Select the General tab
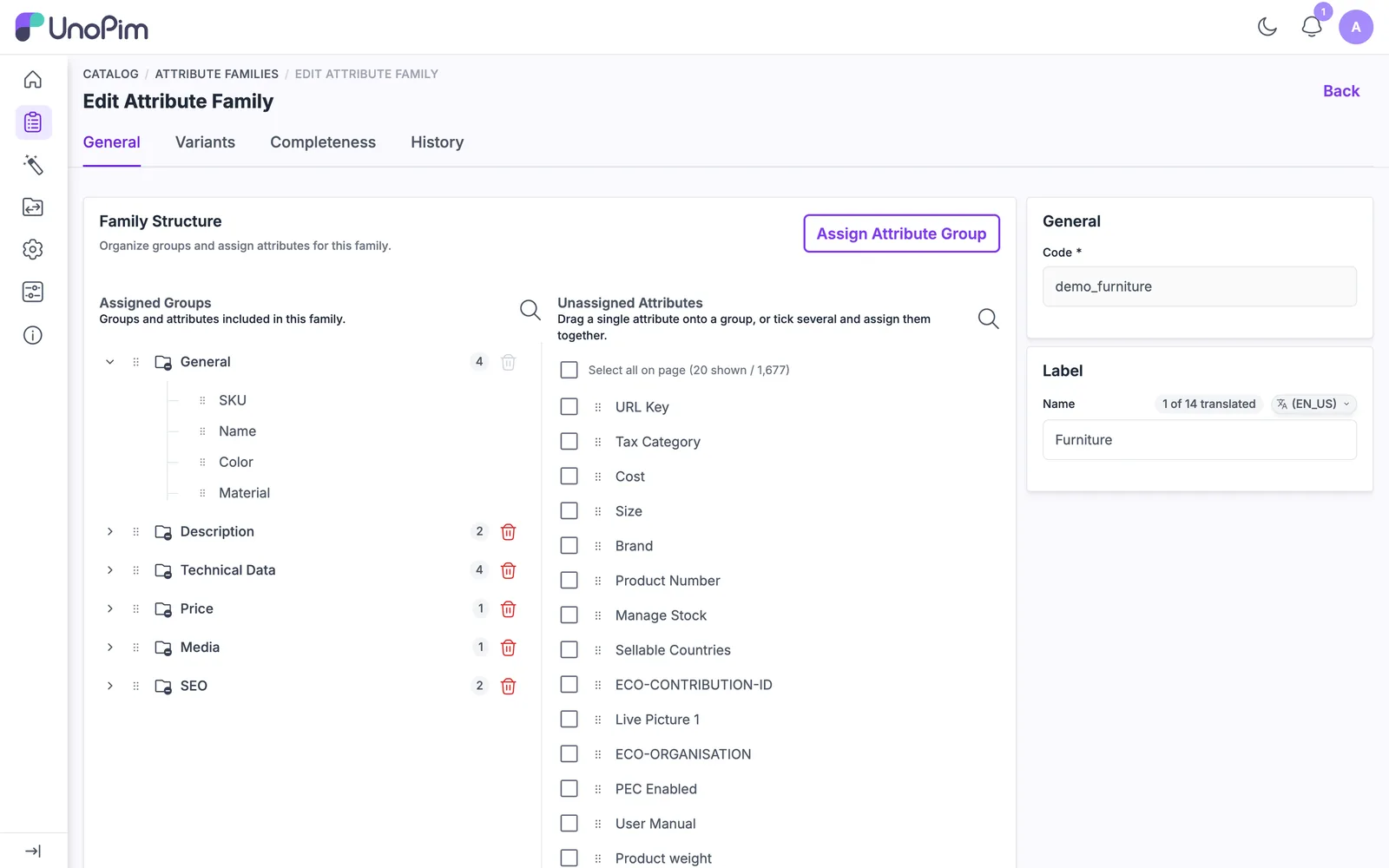1389x868 pixels. 112,142
